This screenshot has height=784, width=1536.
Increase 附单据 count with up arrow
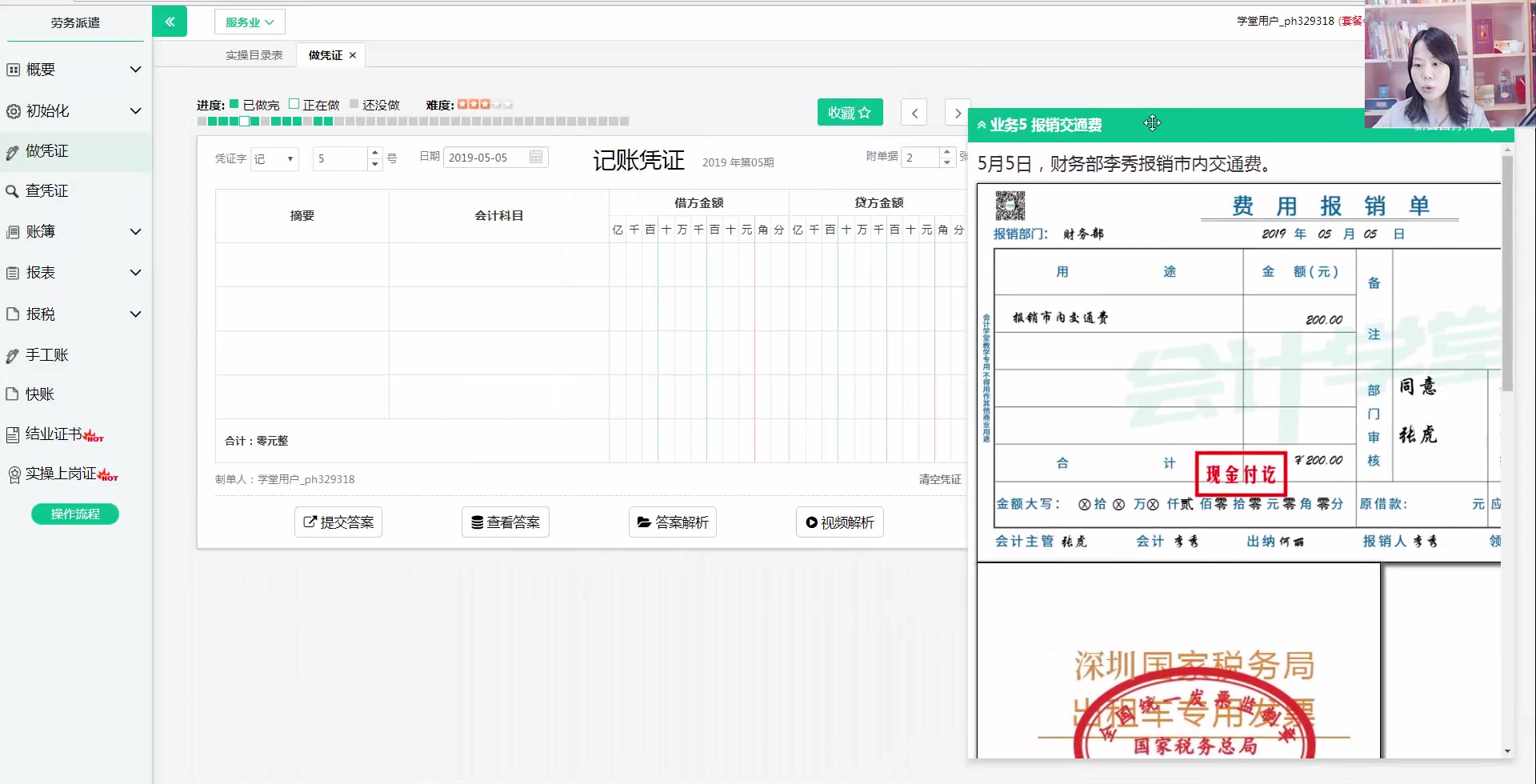click(947, 152)
